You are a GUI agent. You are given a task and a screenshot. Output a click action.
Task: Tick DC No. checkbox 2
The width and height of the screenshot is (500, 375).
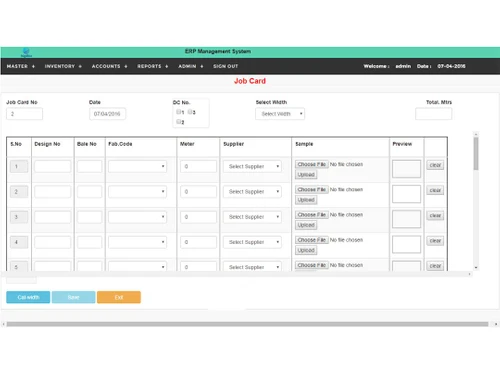tap(179, 122)
